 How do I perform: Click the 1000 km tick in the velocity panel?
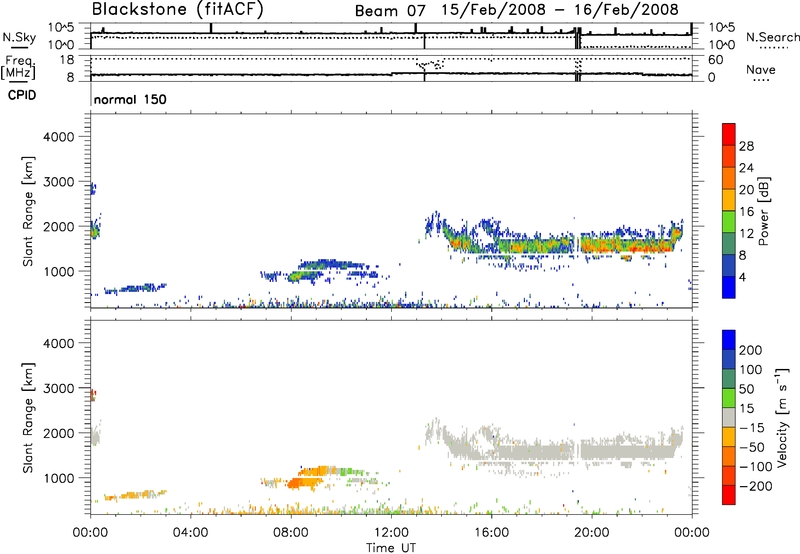pos(59,478)
